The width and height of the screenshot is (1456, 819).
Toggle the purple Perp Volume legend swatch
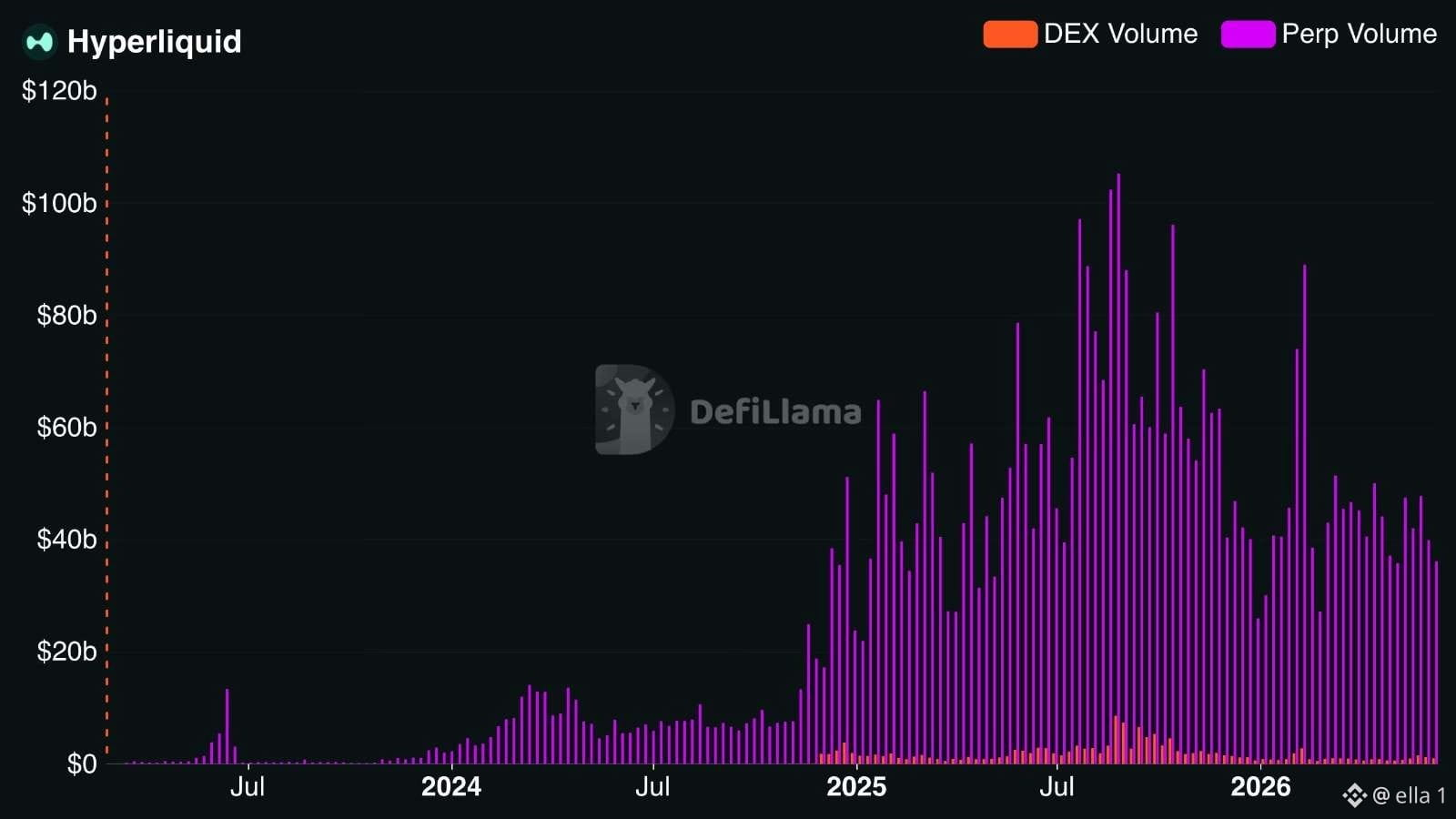pyautogui.click(x=1248, y=35)
